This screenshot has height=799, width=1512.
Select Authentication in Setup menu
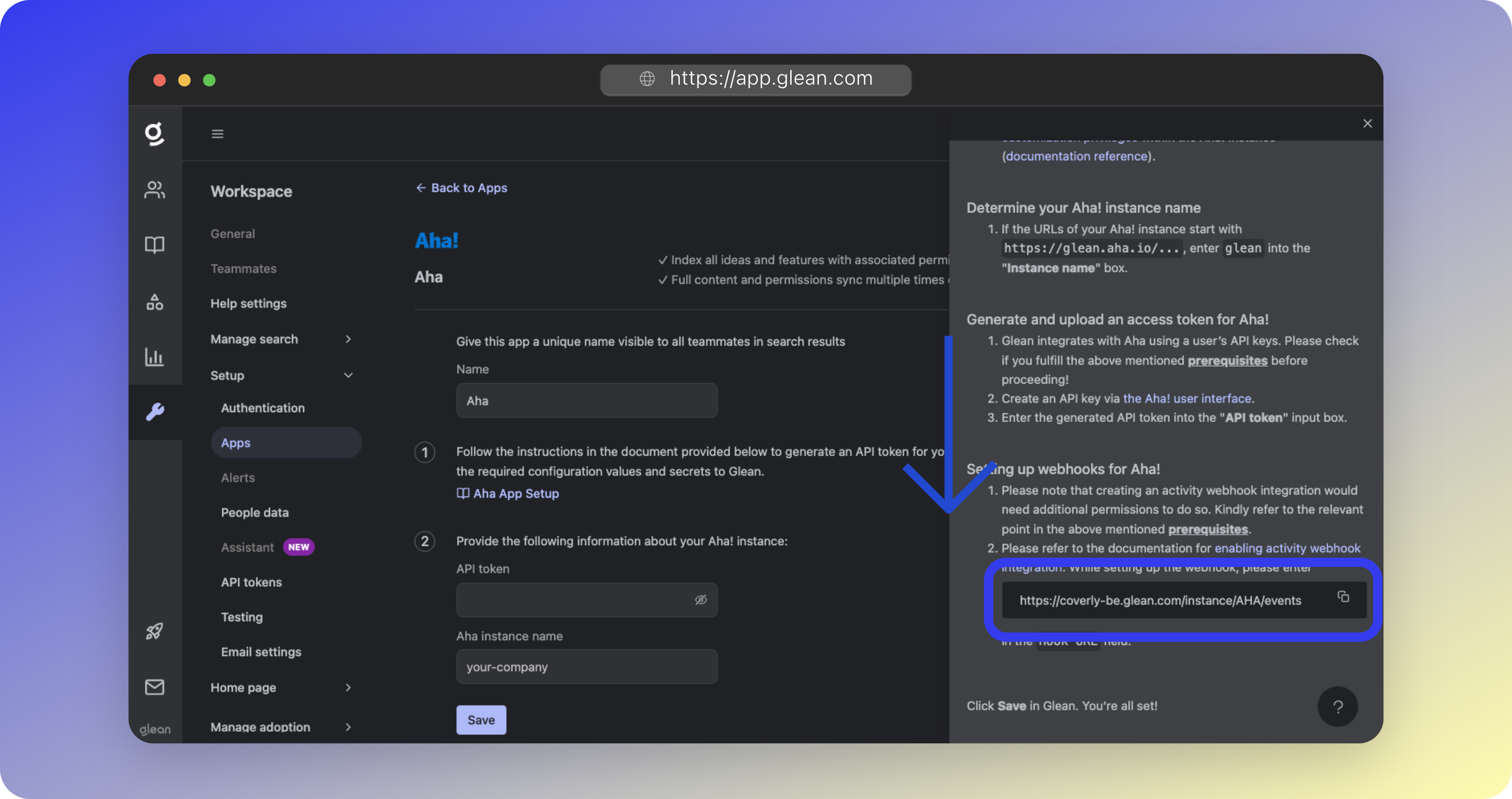(x=262, y=408)
